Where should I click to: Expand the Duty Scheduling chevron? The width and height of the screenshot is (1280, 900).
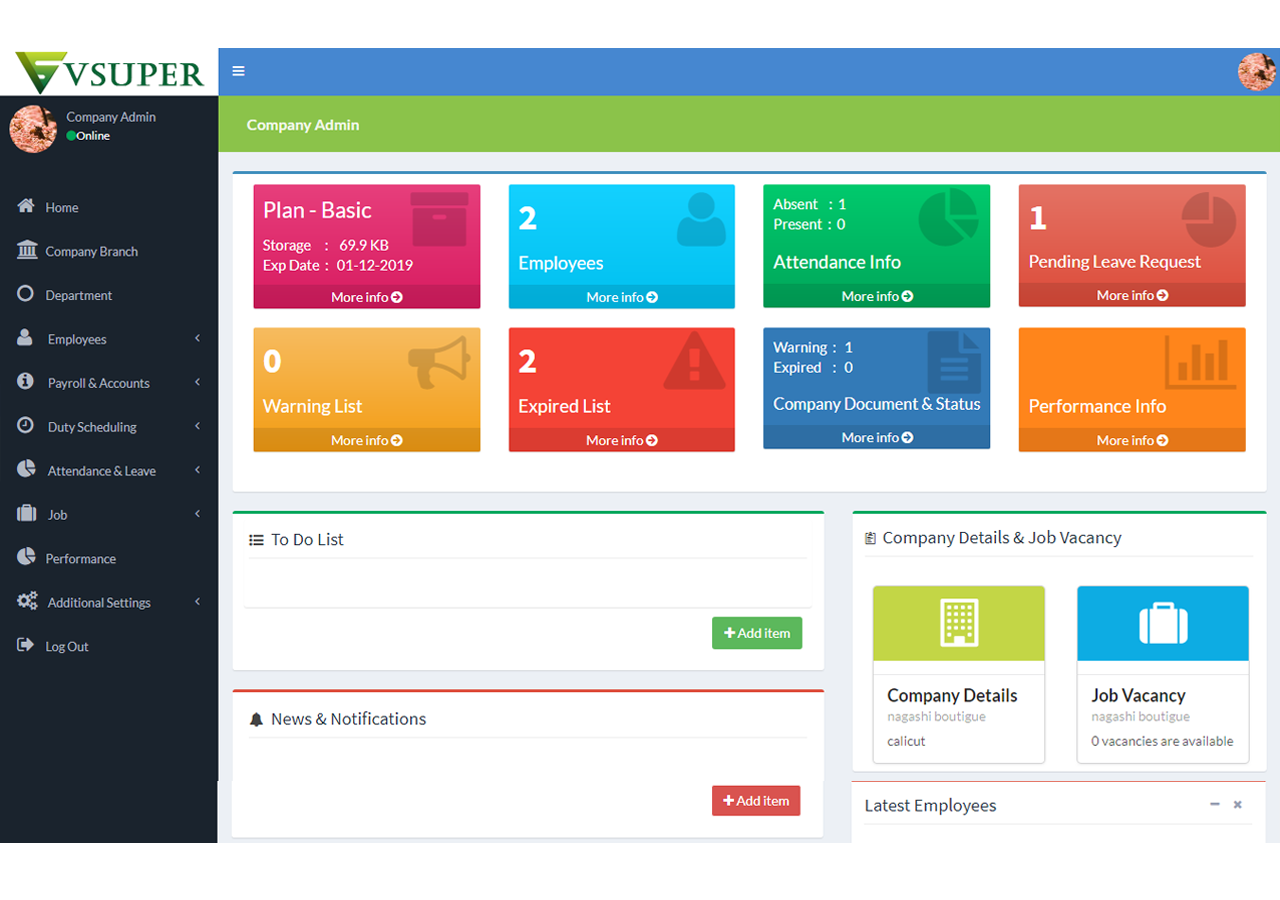tap(197, 427)
